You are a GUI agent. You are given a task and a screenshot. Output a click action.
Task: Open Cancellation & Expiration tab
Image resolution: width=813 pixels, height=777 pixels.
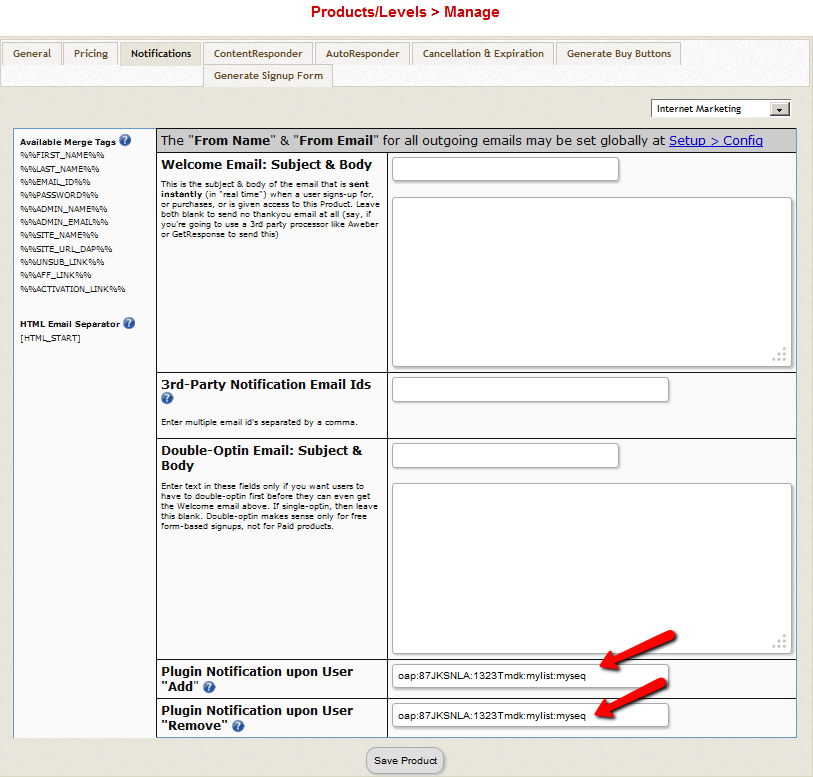click(483, 54)
